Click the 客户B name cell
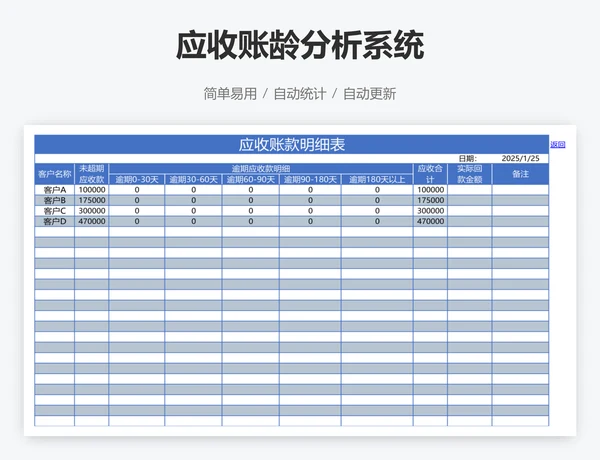This screenshot has height=460, width=600. pyautogui.click(x=54, y=200)
